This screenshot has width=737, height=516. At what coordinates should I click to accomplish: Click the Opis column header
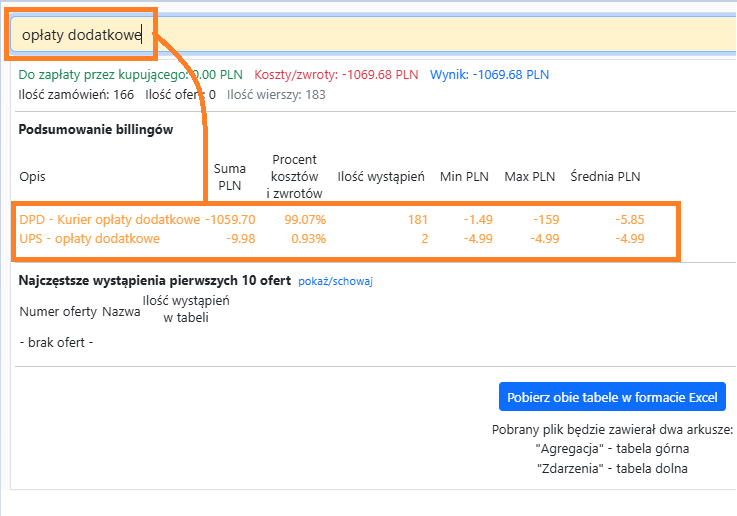(32, 177)
